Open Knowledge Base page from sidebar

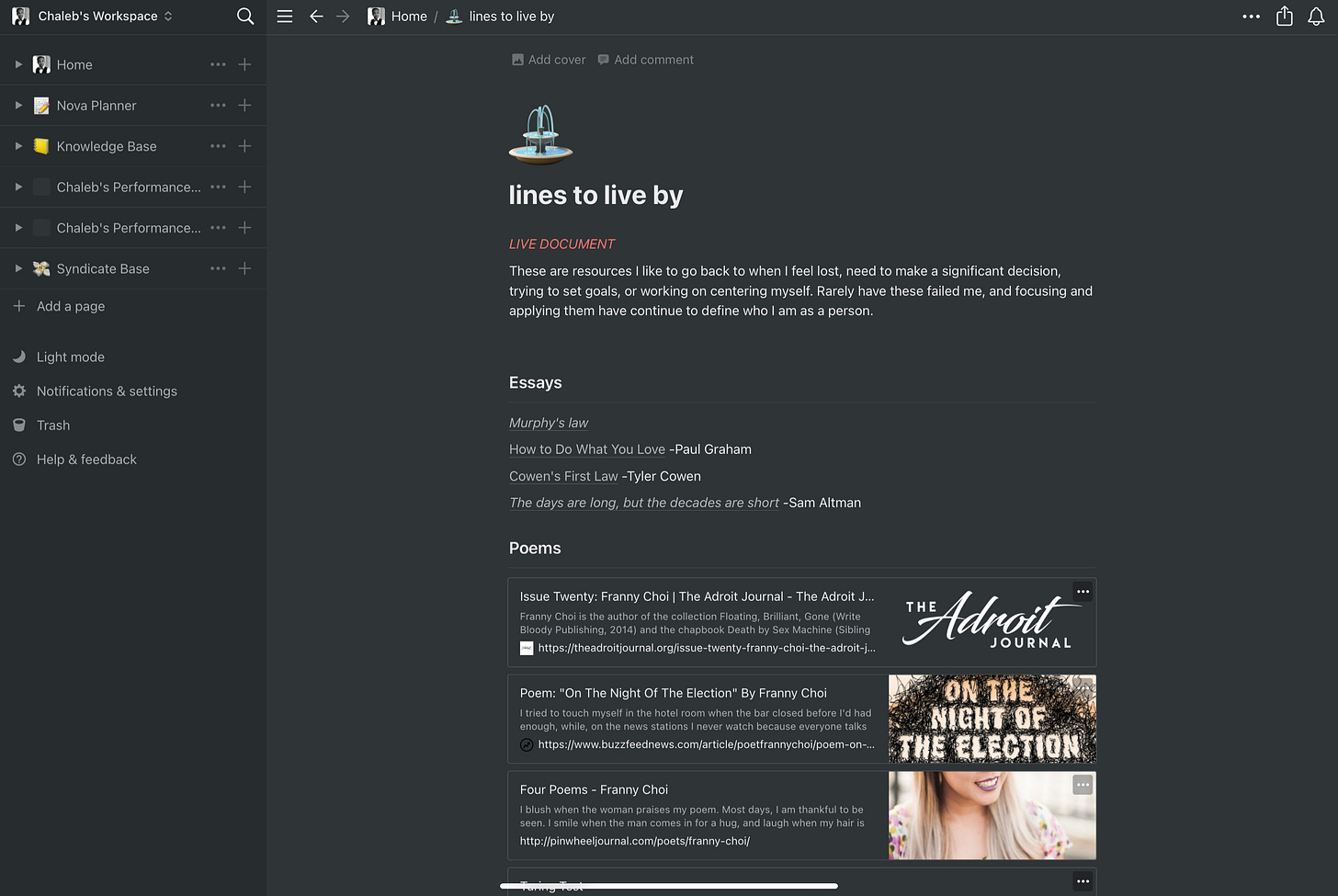(107, 146)
